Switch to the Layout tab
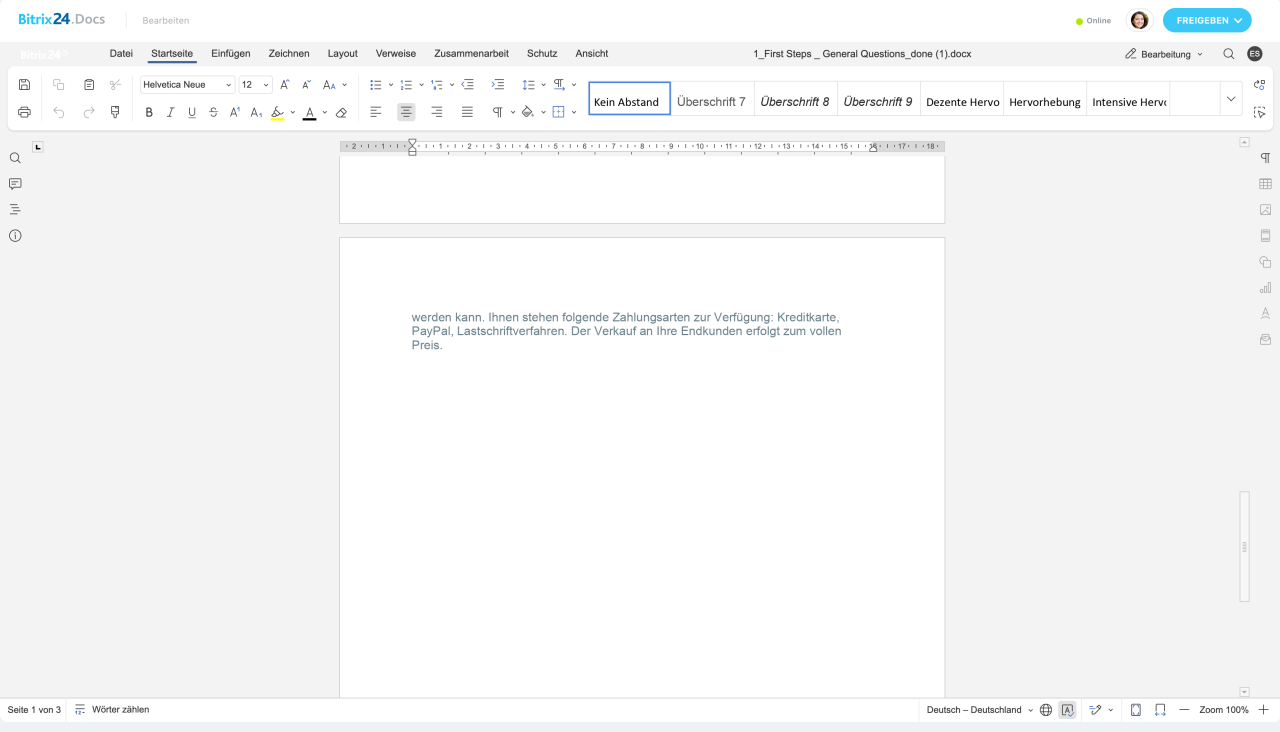Image resolution: width=1280 pixels, height=732 pixels. click(x=342, y=54)
